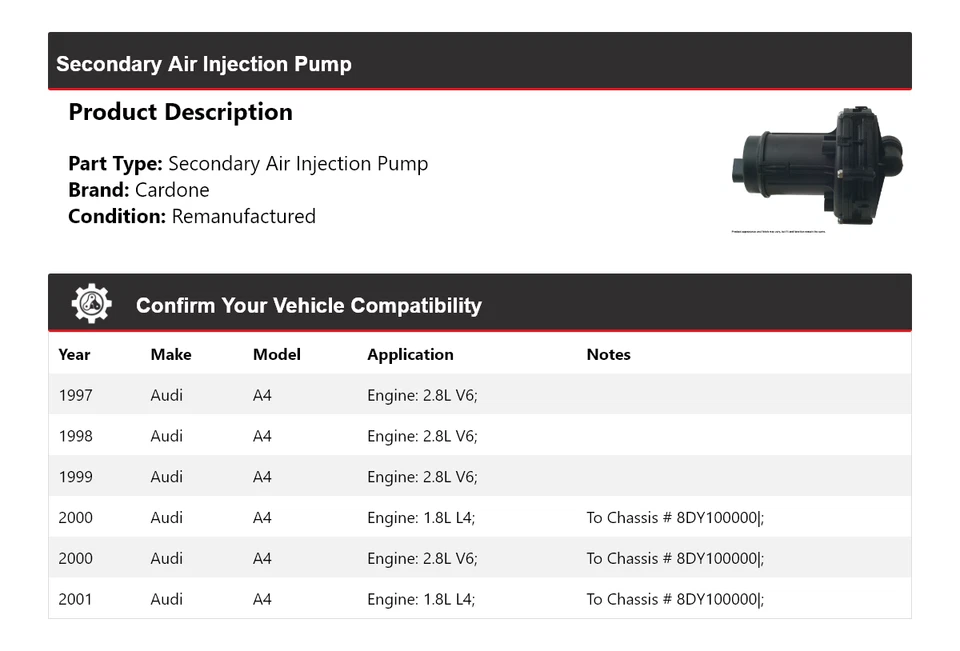Click the Application column header
Viewport: 960px width, 651px height.
coord(410,354)
